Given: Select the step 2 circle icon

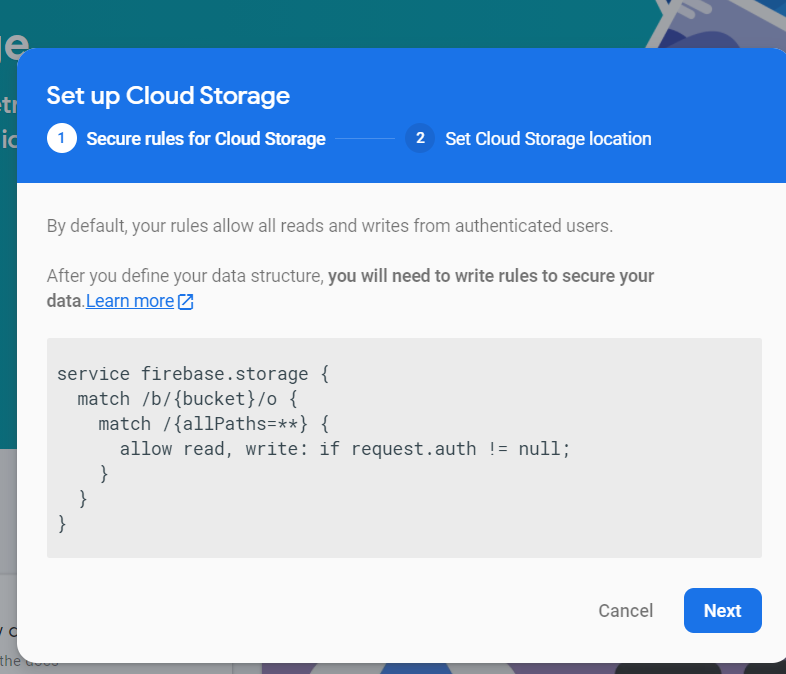Looking at the screenshot, I should (x=420, y=139).
